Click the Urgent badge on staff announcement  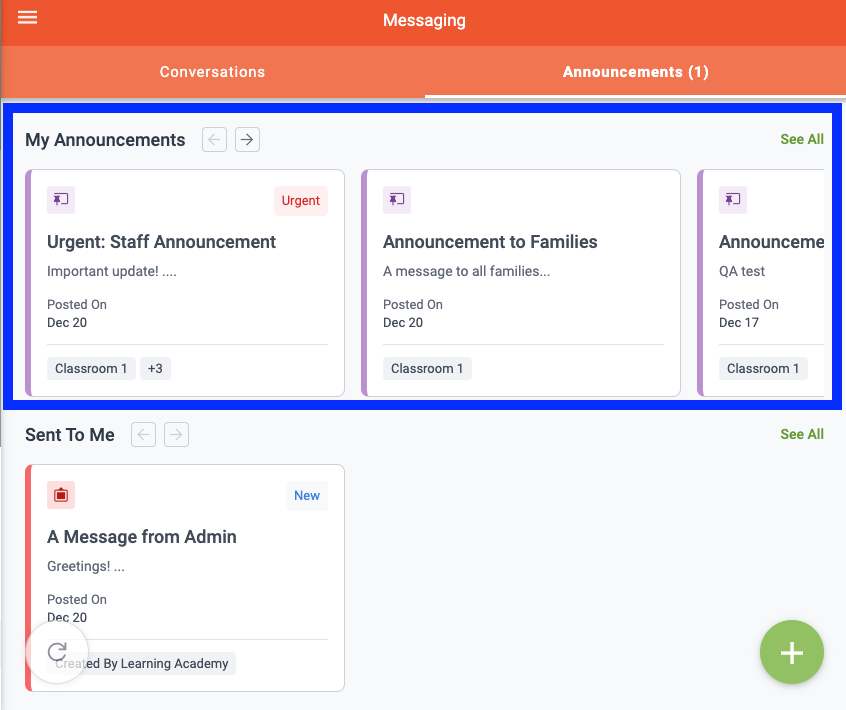click(x=300, y=201)
